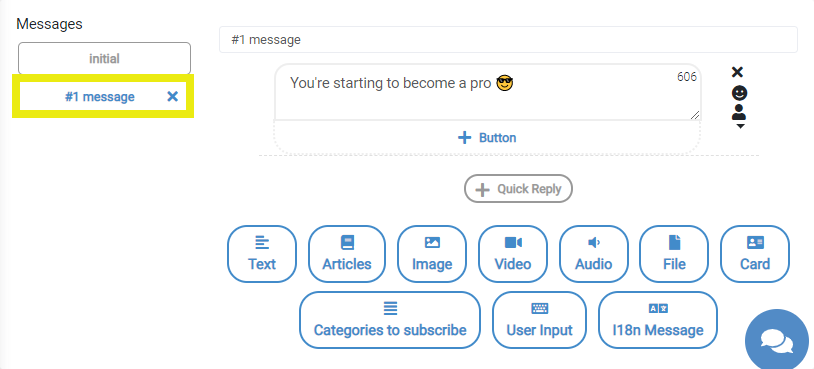
Task: Insert a Card block
Action: point(755,254)
